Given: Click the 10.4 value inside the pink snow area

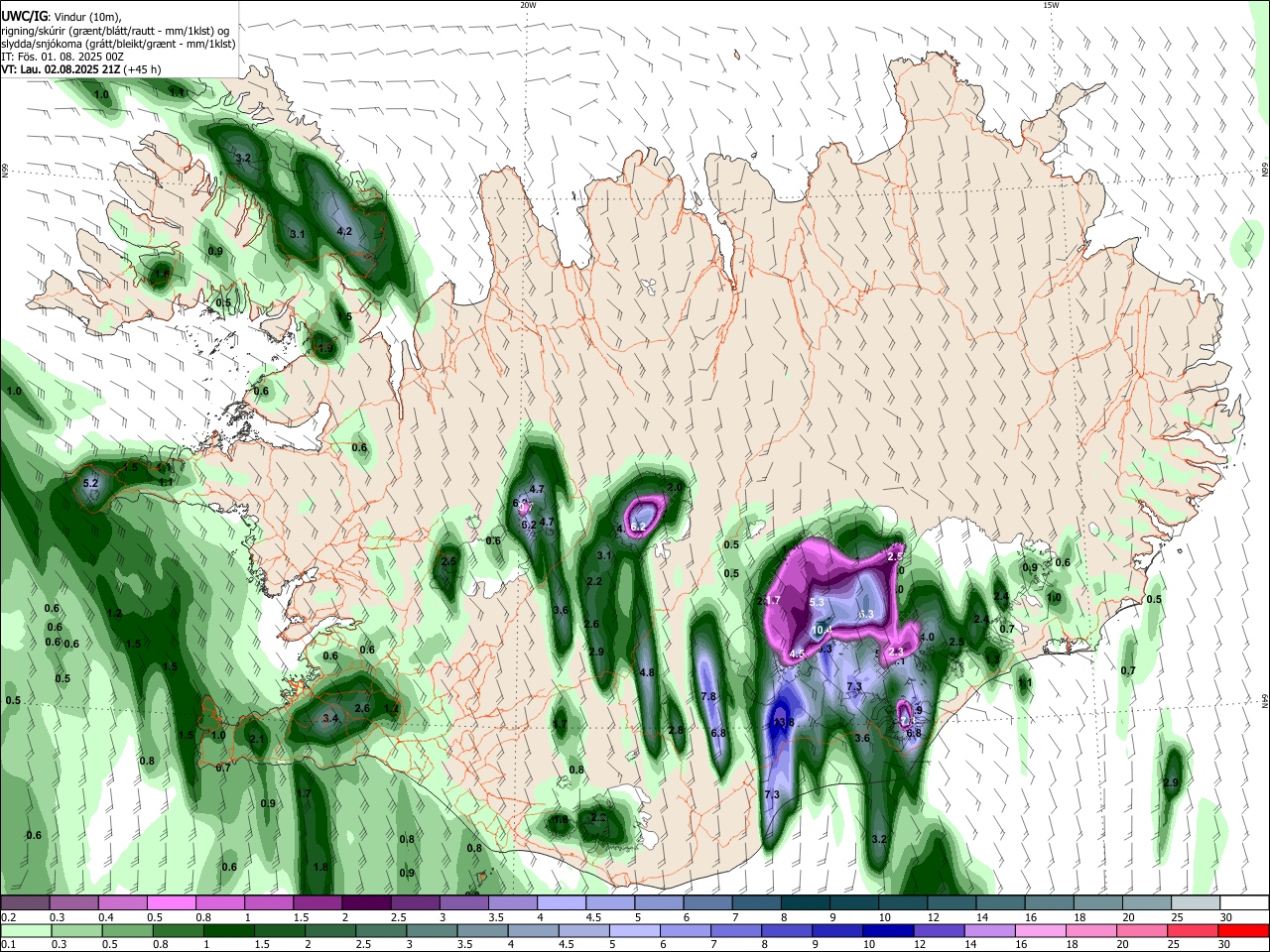Looking at the screenshot, I should [x=823, y=630].
